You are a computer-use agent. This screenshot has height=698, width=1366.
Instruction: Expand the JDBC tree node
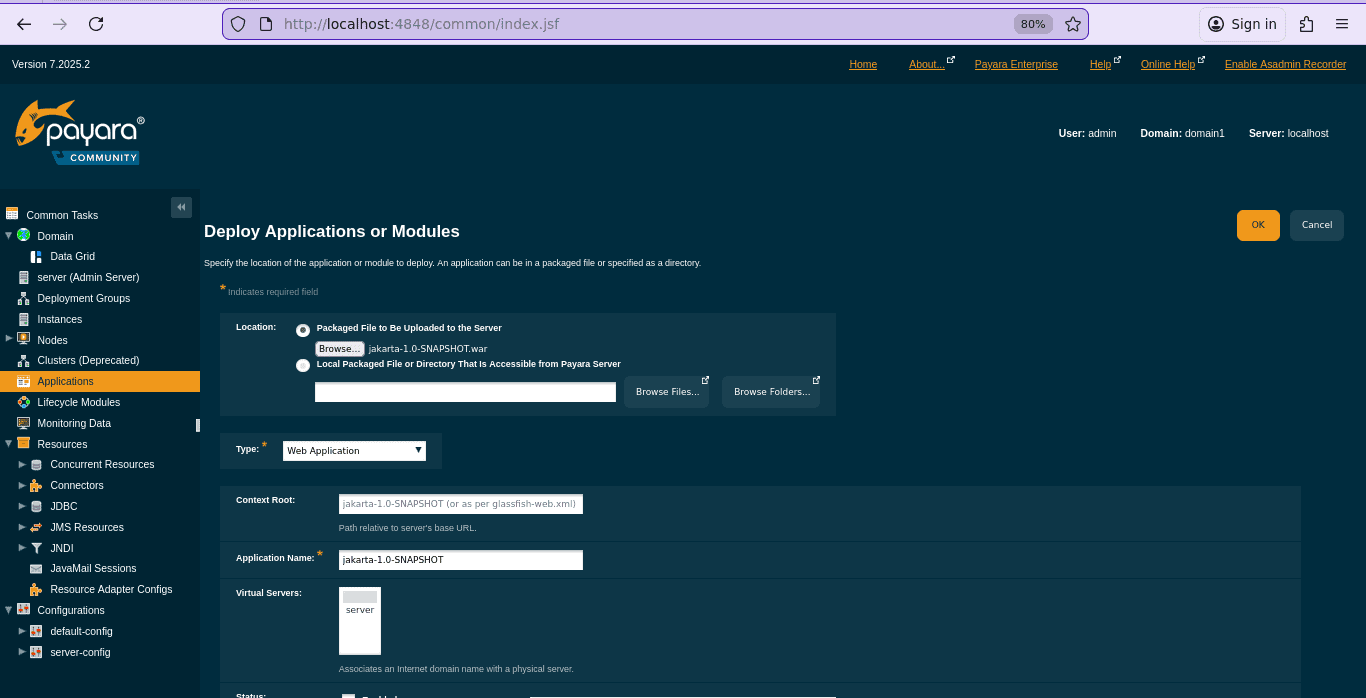click(23, 506)
